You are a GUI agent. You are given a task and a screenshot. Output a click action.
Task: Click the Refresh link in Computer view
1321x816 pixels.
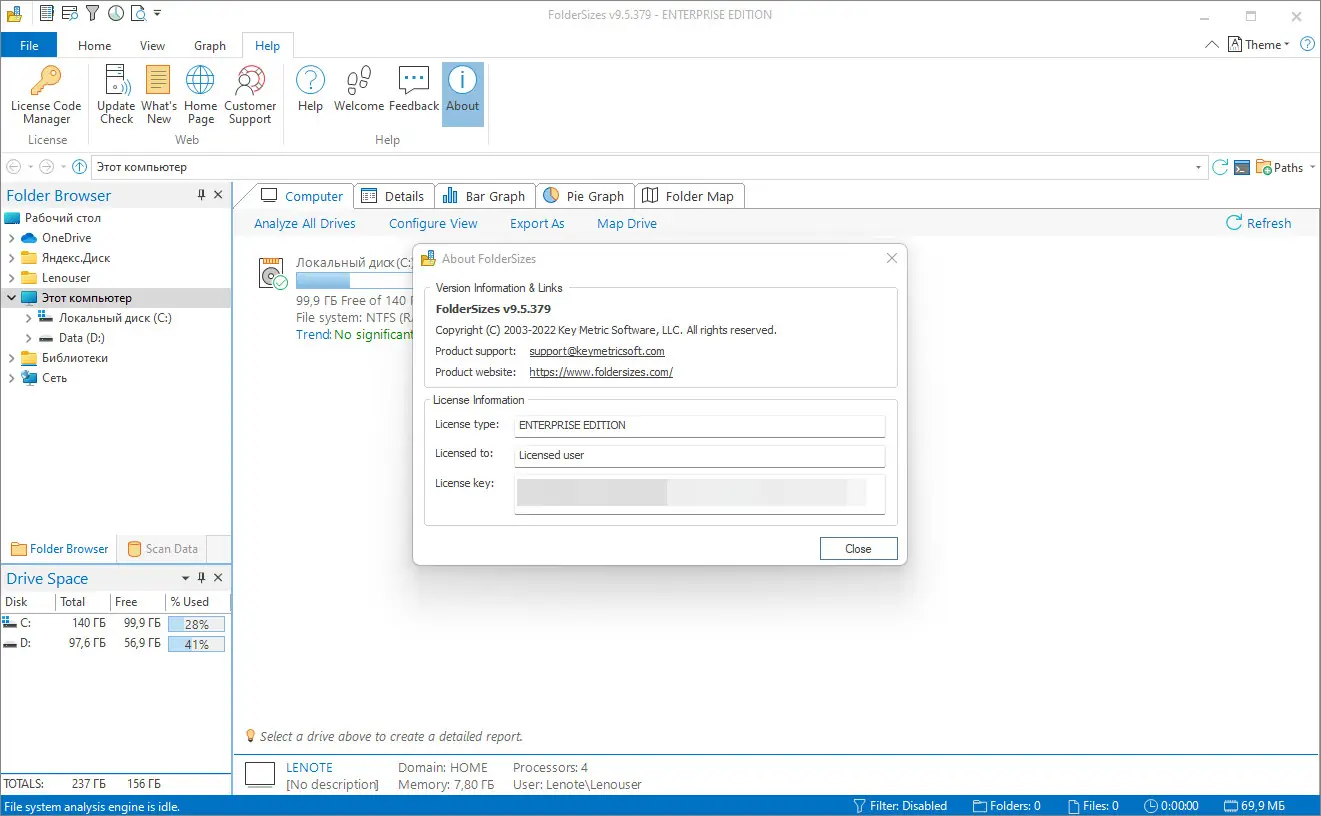1259,224
